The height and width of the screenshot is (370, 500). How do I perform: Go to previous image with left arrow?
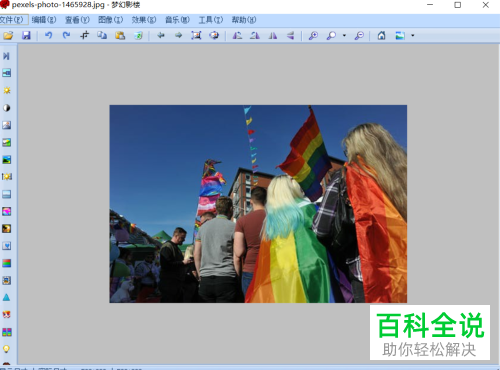tap(161, 35)
